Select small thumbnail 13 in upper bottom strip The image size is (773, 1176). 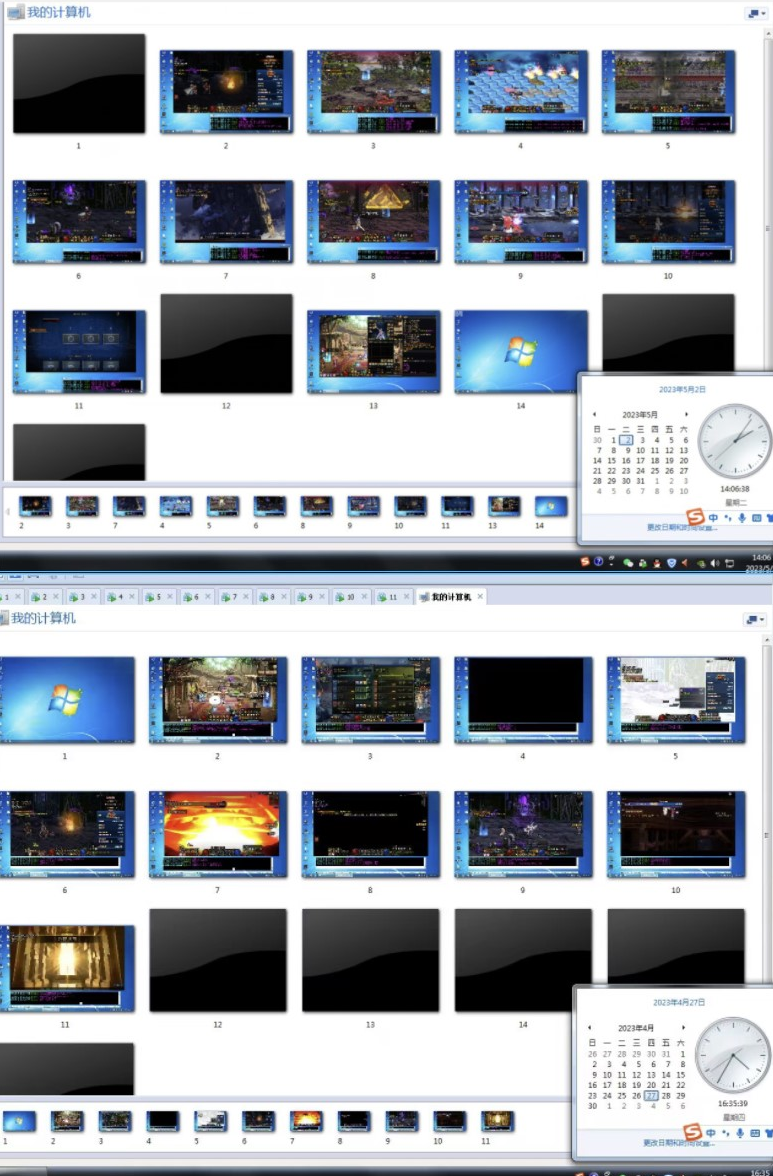(504, 506)
